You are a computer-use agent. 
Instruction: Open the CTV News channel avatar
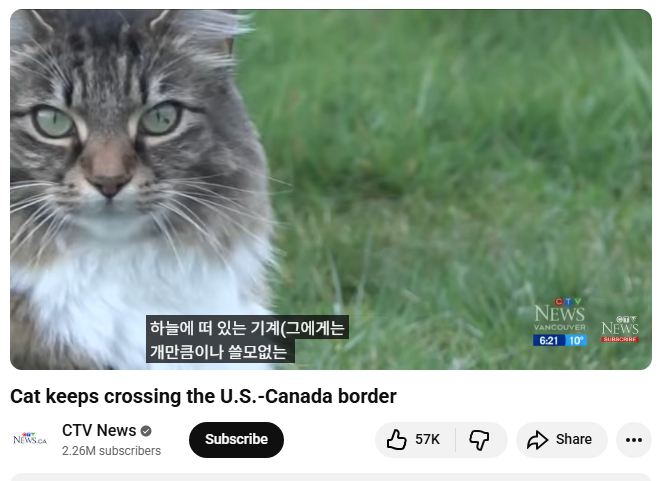[30, 439]
